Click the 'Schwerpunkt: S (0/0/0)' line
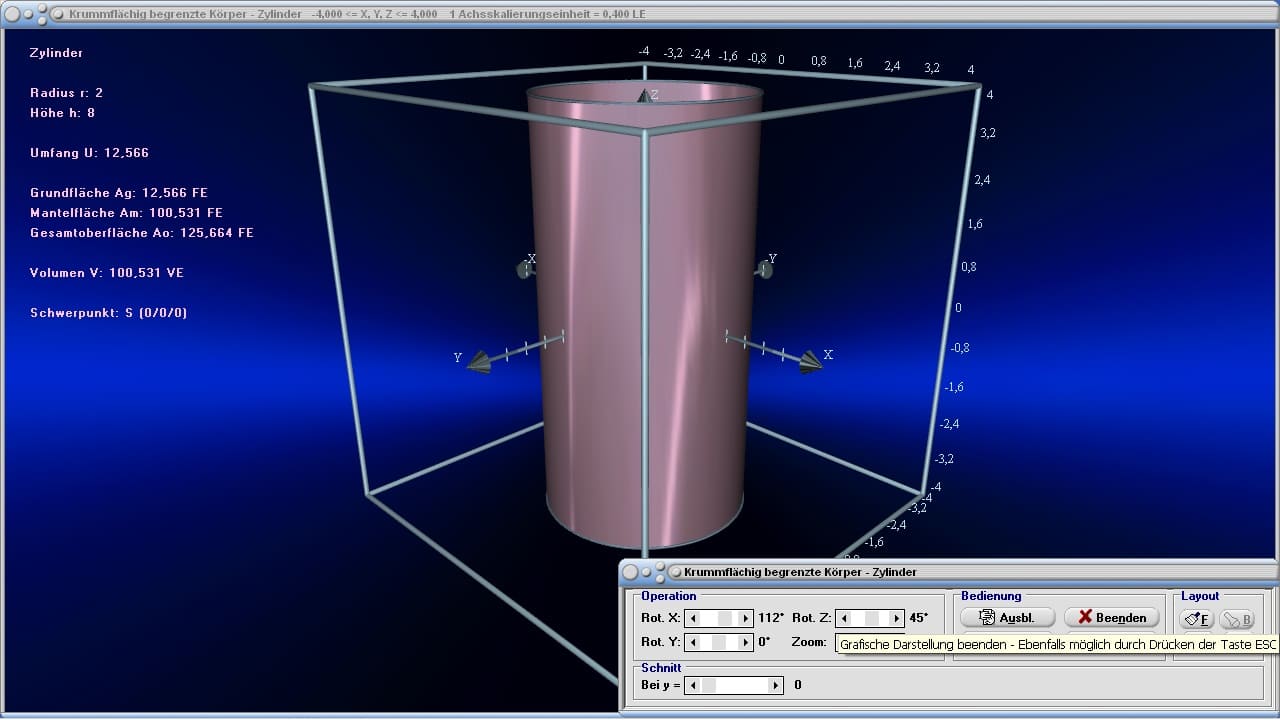Viewport: 1280px width, 720px height. point(109,313)
